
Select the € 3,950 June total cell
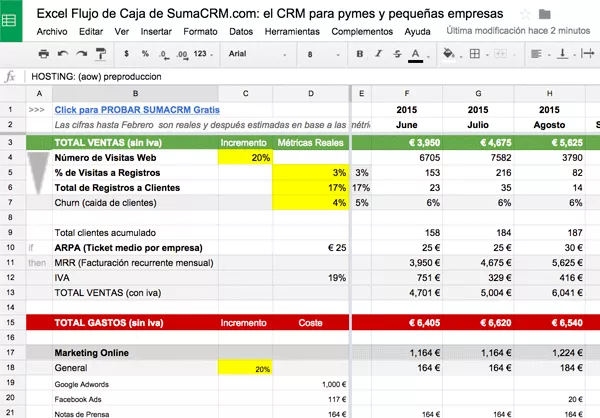[x=407, y=142]
